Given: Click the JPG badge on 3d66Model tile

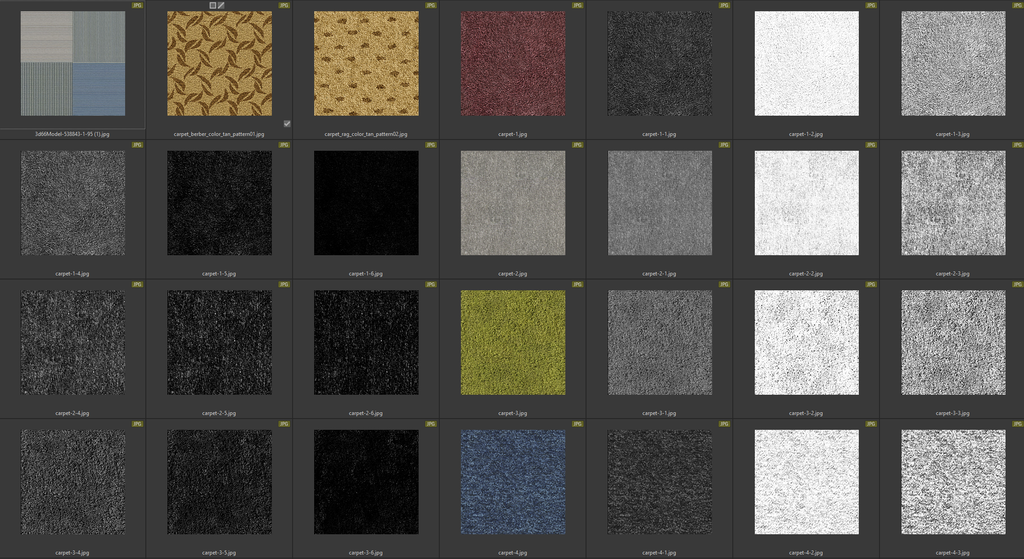Looking at the screenshot, I should [x=137, y=5].
